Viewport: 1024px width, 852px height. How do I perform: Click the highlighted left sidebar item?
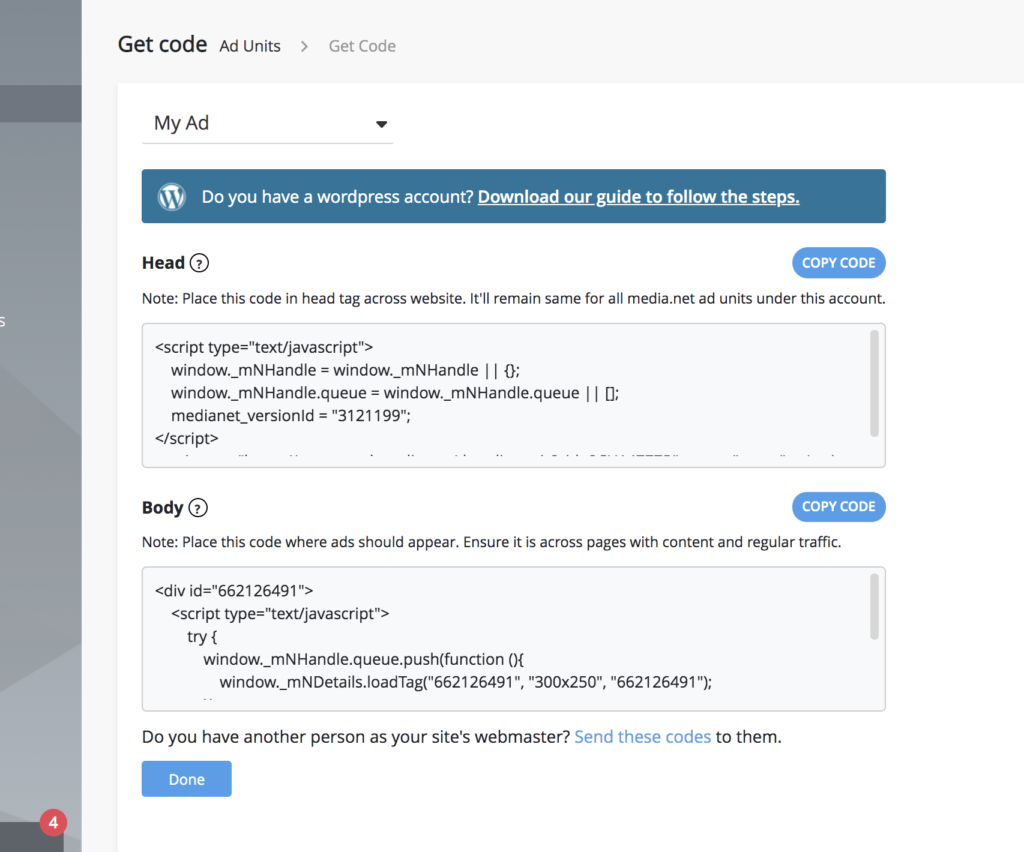click(40, 103)
